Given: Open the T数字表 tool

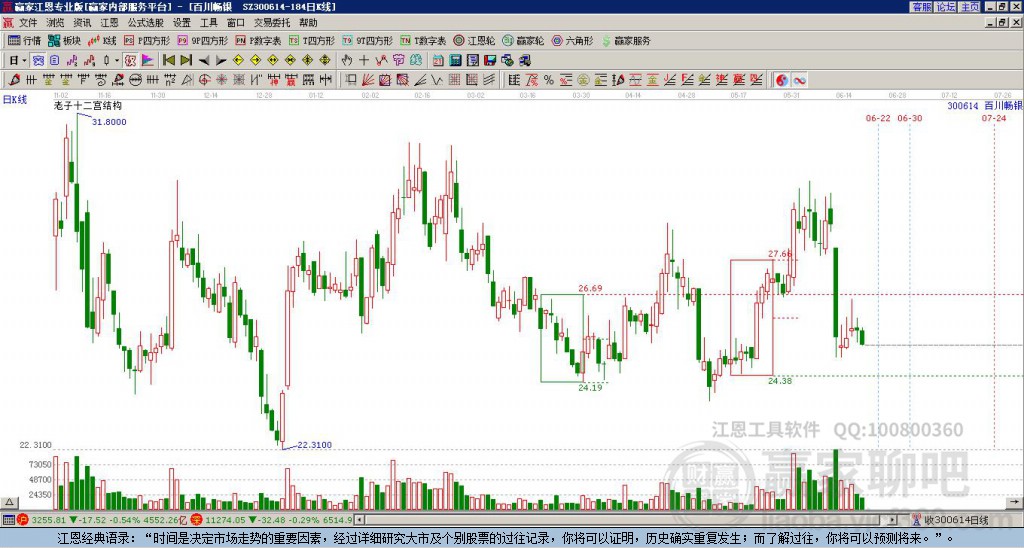Looking at the screenshot, I should point(423,40).
